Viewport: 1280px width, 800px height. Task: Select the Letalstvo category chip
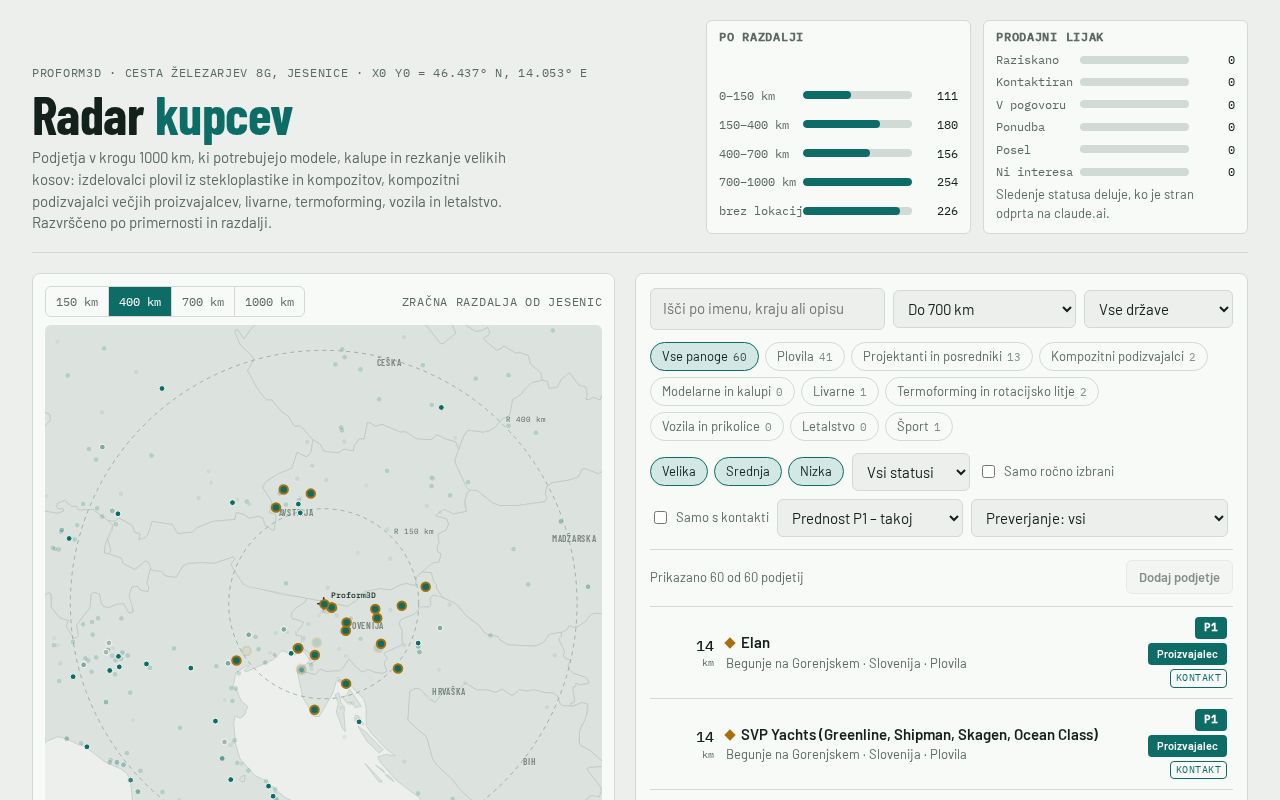[834, 427]
